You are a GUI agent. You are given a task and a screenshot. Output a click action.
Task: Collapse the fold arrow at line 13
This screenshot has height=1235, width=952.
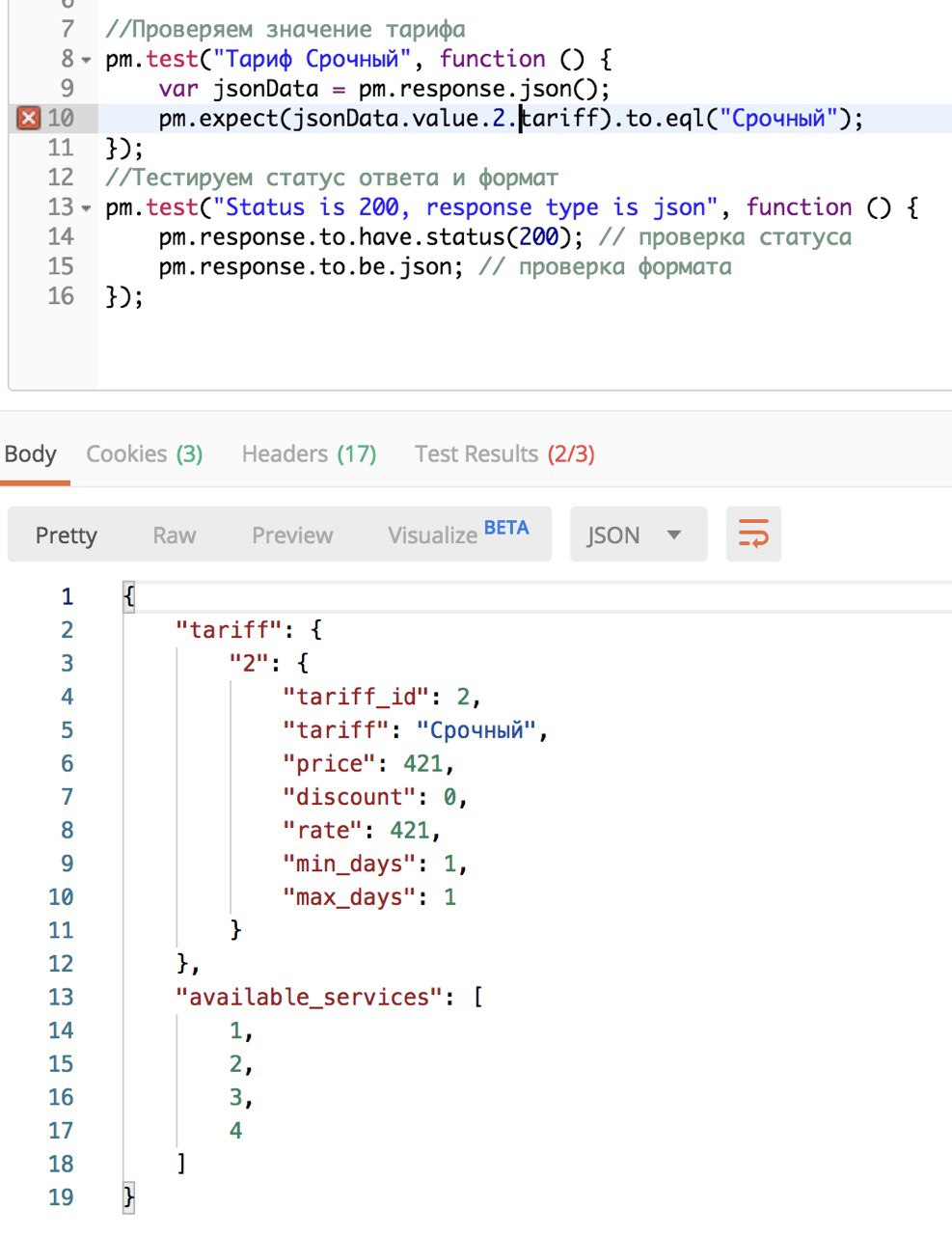[87, 208]
